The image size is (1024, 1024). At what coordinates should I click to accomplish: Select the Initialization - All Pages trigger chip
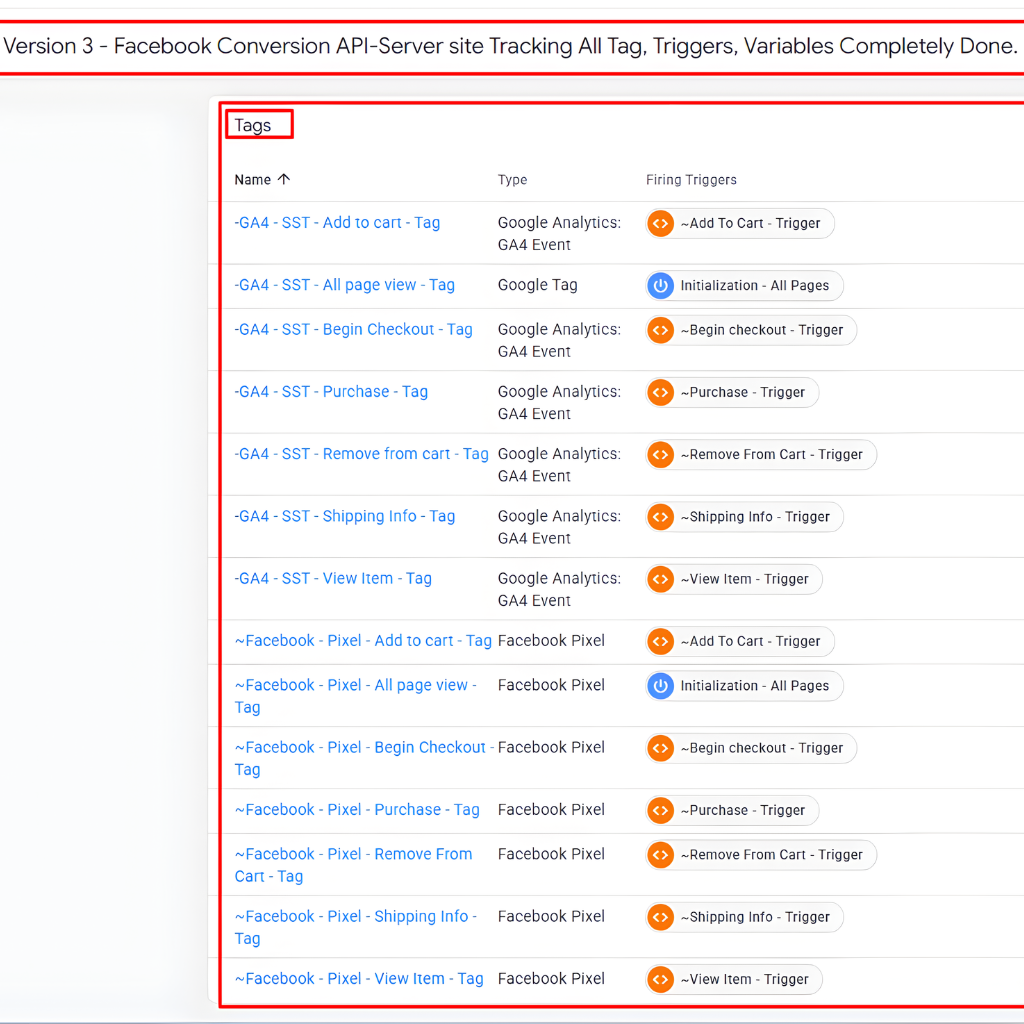743,285
